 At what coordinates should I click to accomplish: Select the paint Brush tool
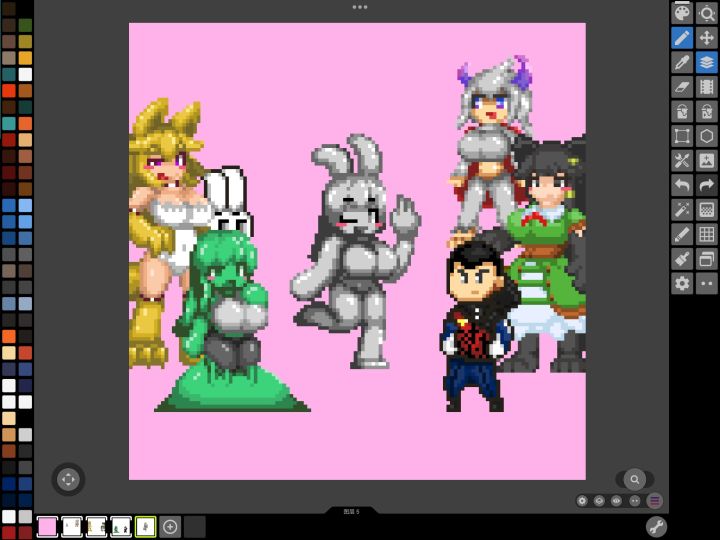pos(682,259)
